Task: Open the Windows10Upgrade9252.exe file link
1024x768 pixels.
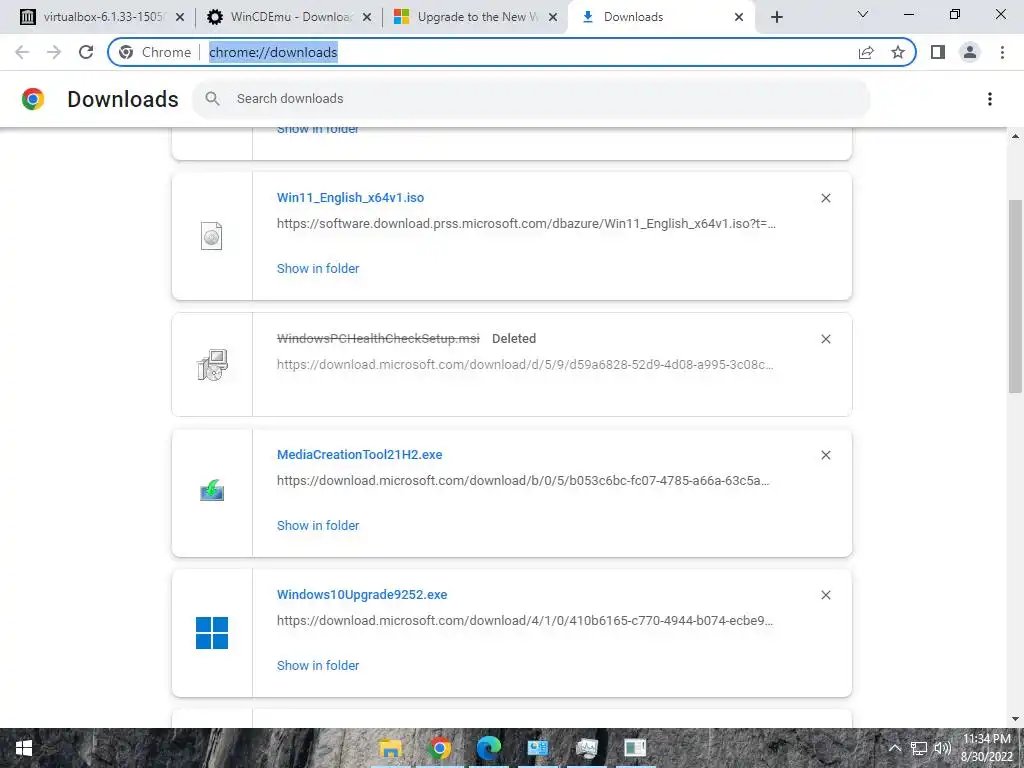Action: click(362, 595)
